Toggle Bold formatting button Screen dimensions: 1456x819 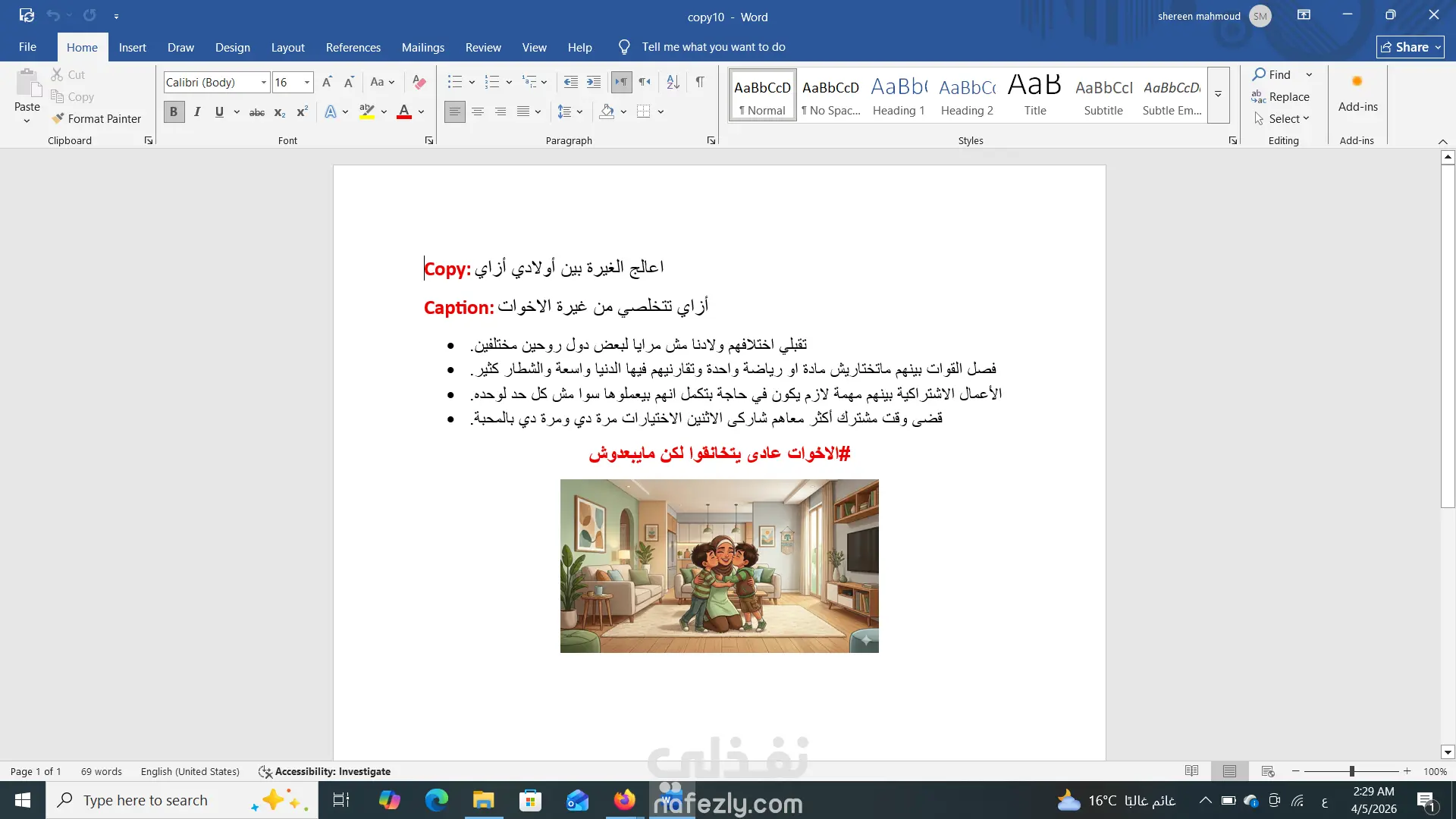point(174,112)
